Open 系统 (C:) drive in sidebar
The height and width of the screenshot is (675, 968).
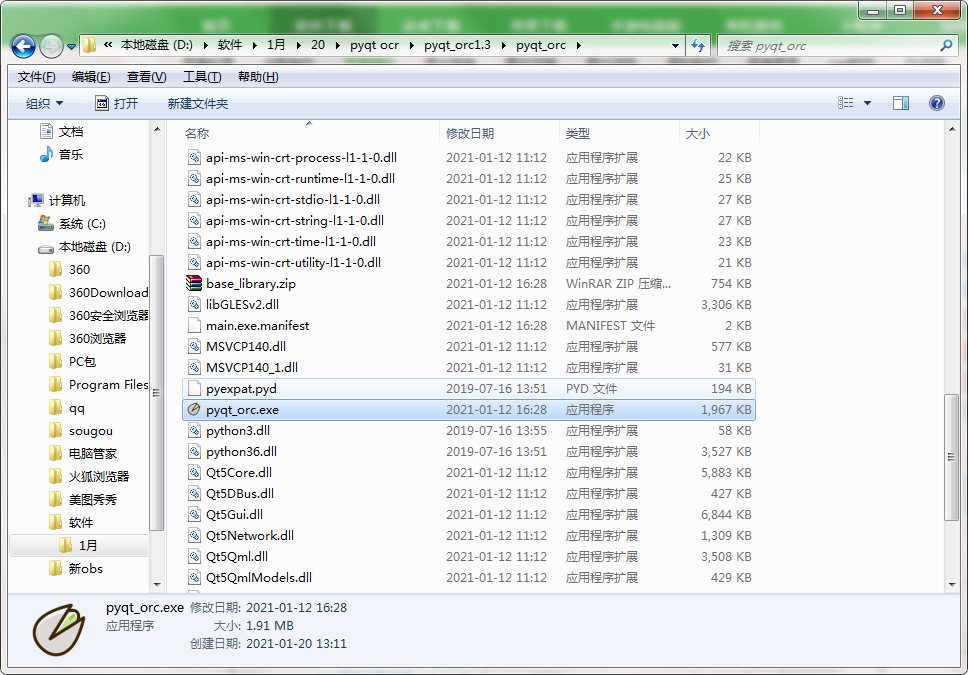(x=81, y=224)
